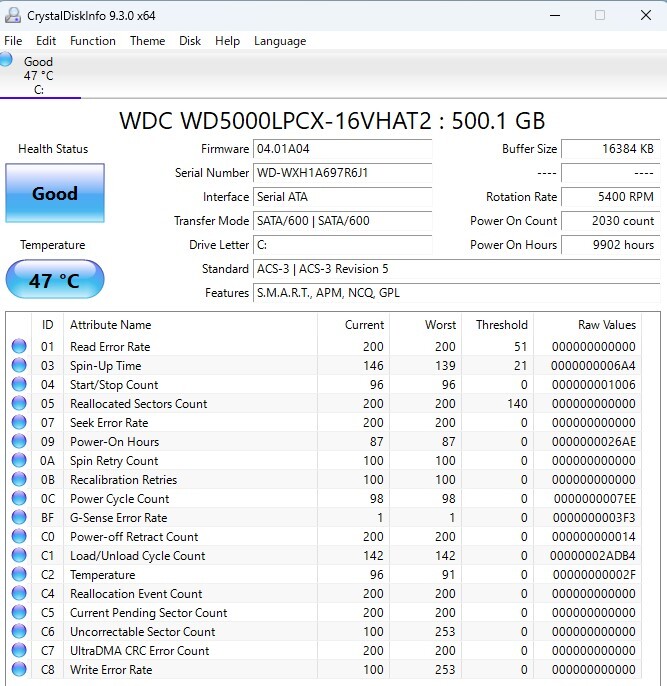Click the Interface field Serial ATA

(342, 197)
